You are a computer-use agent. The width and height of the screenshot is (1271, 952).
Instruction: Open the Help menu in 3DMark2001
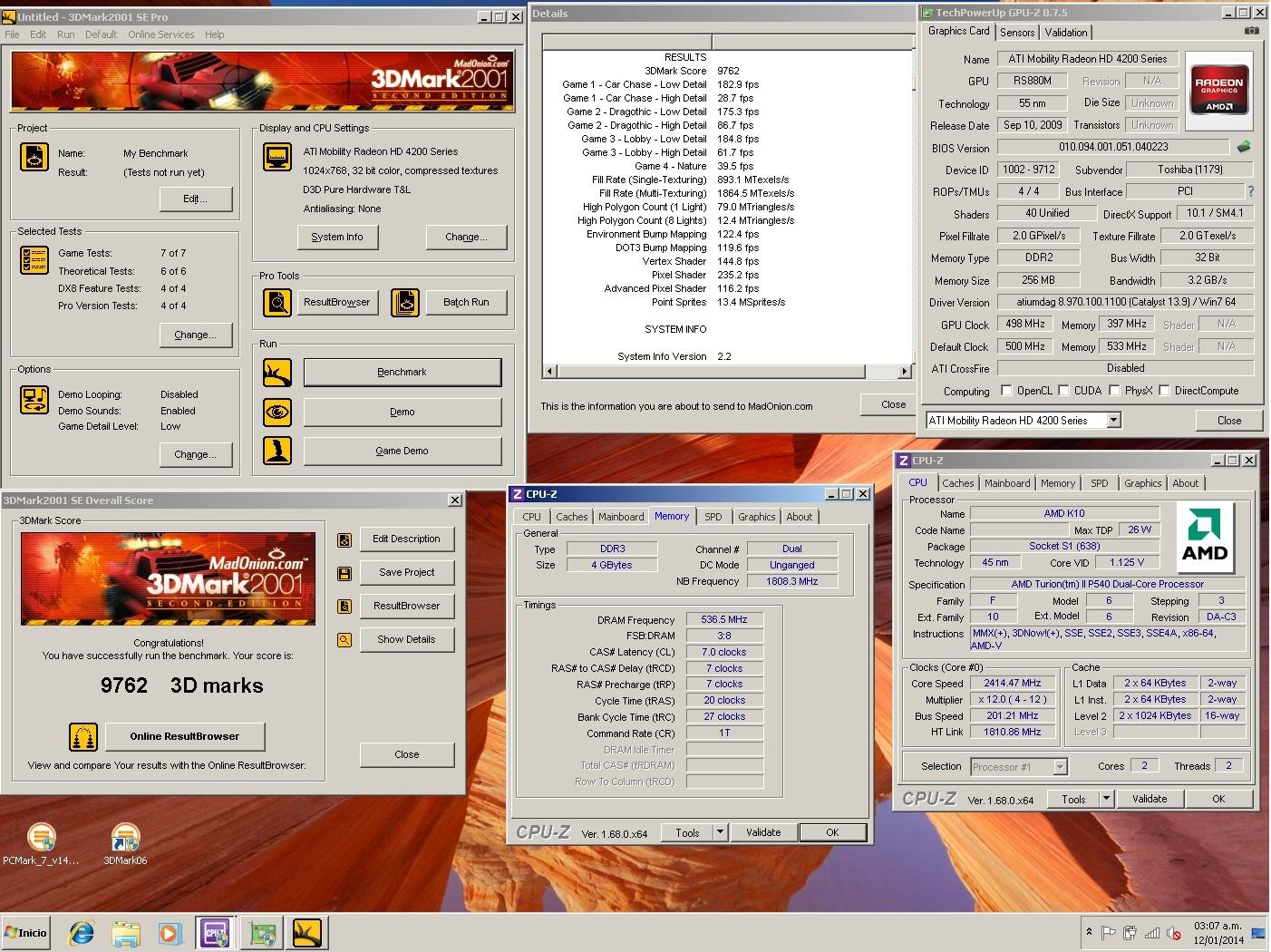point(215,34)
